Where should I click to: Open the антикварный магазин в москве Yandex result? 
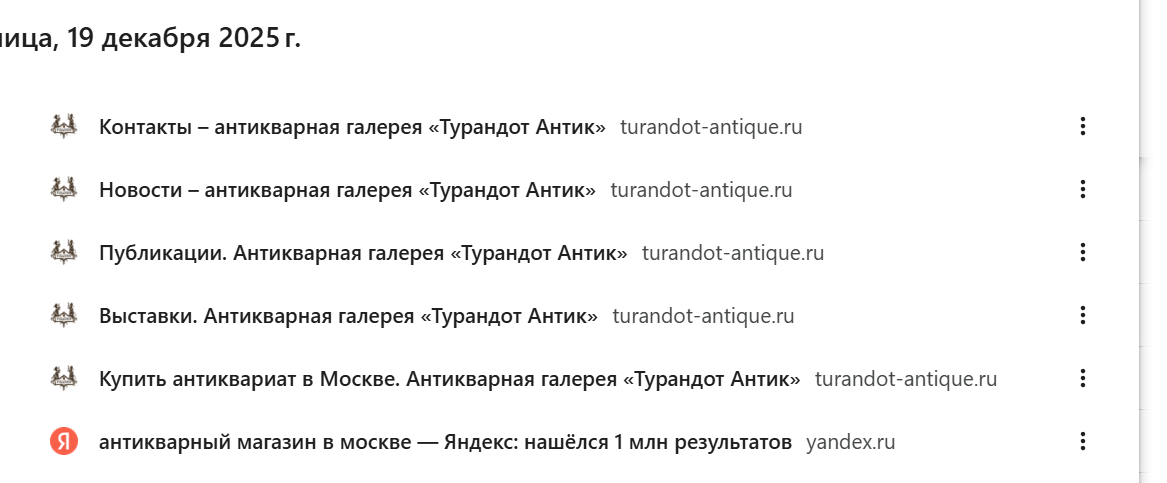[x=445, y=441]
